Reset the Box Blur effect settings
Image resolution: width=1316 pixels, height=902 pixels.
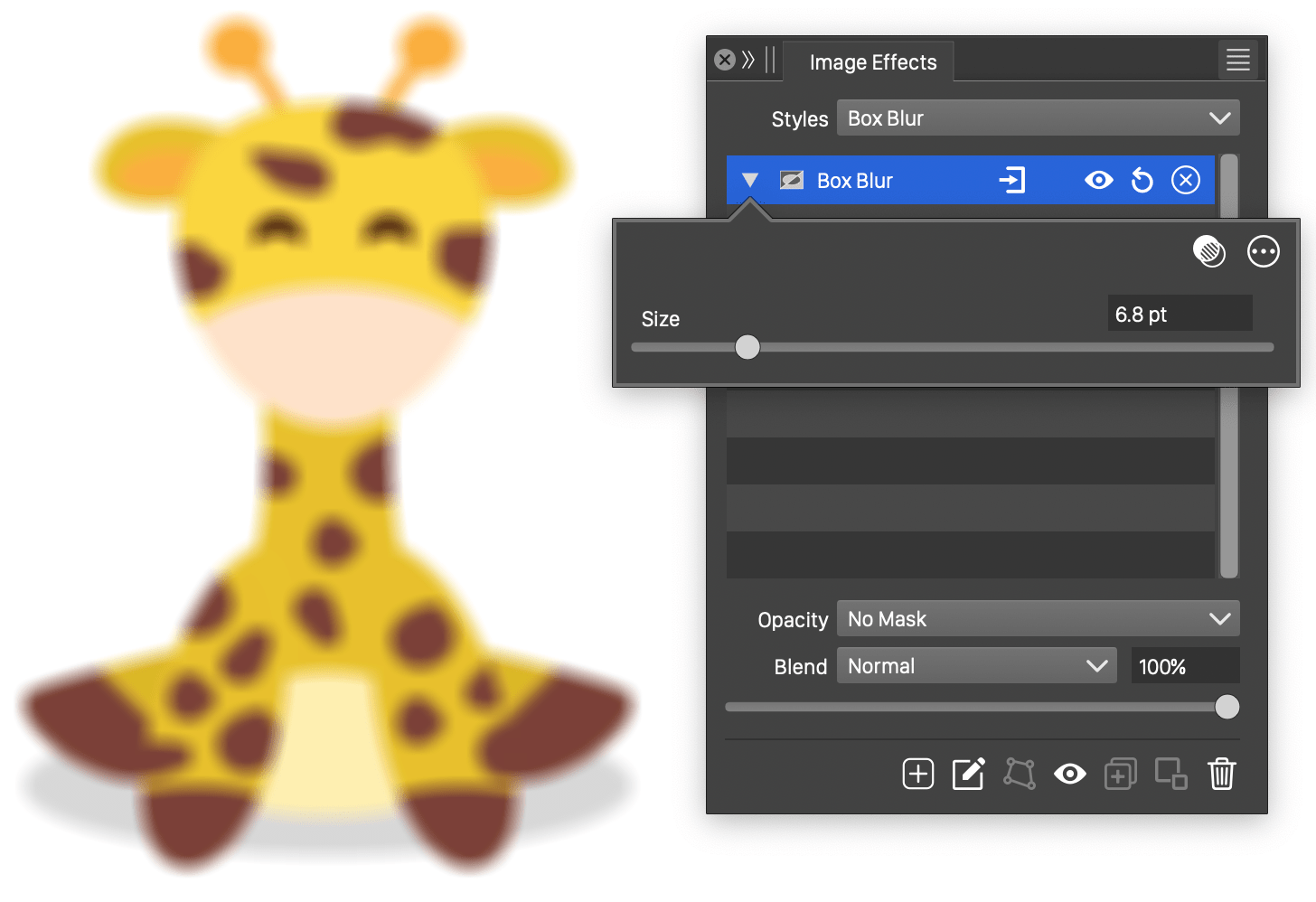coord(1142,180)
